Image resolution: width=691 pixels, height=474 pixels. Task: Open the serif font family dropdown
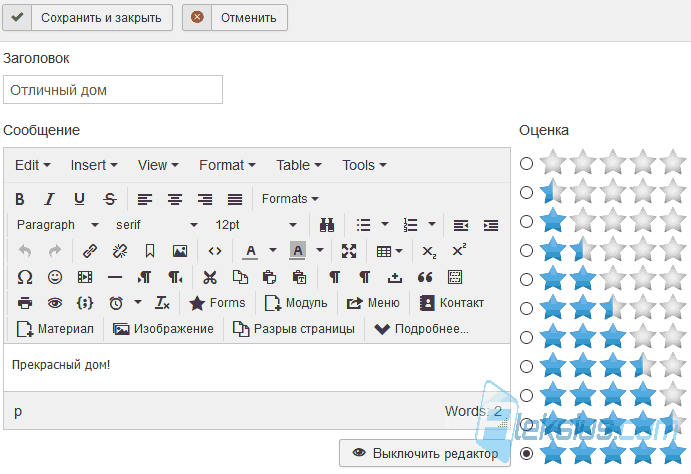click(x=156, y=225)
